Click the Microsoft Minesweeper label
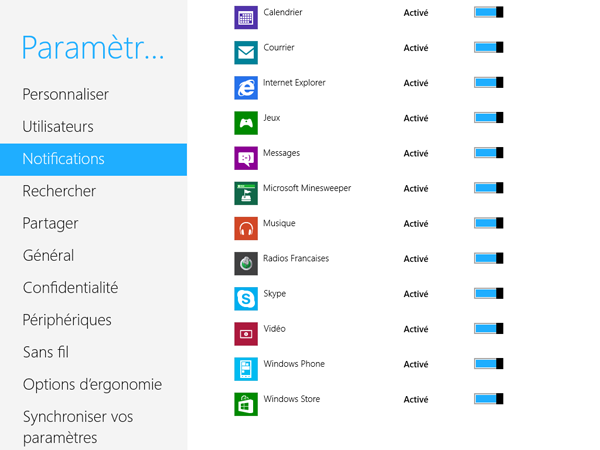 pos(307,188)
